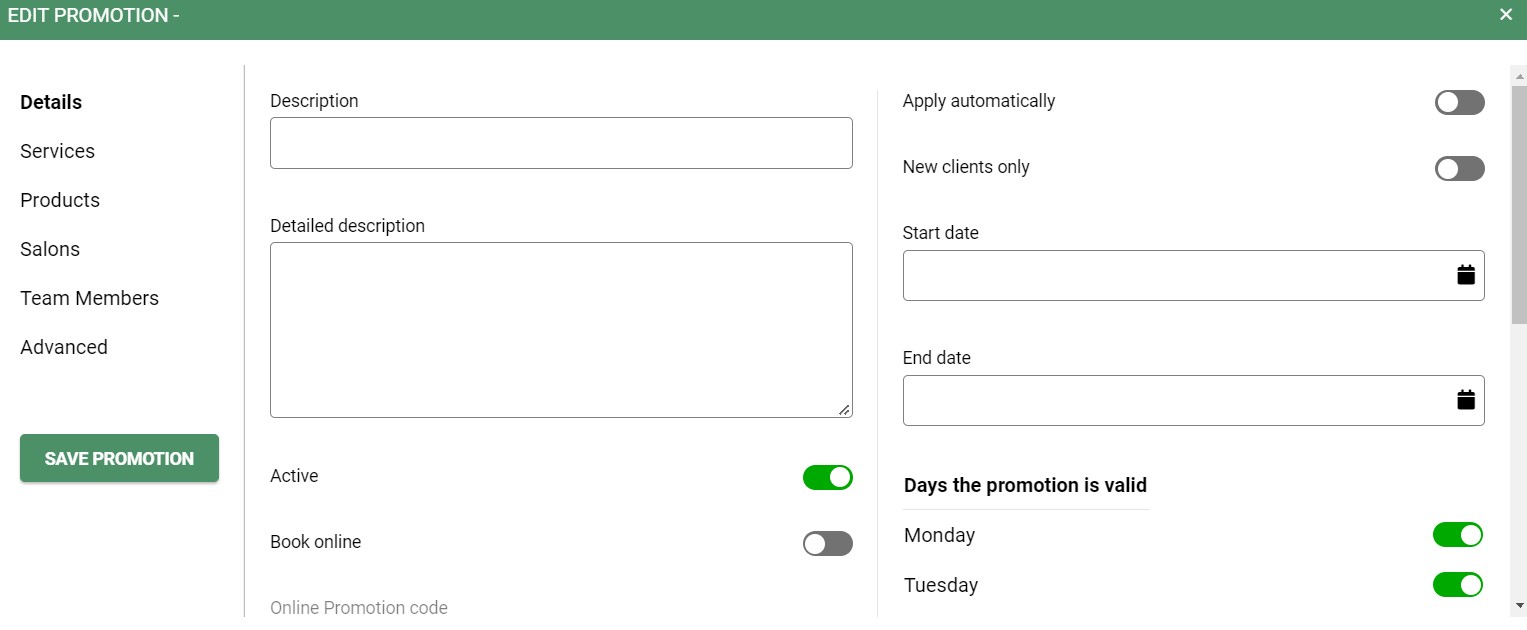The height and width of the screenshot is (630, 1527).
Task: Disable the Monday validity toggle
Action: [x=1458, y=535]
